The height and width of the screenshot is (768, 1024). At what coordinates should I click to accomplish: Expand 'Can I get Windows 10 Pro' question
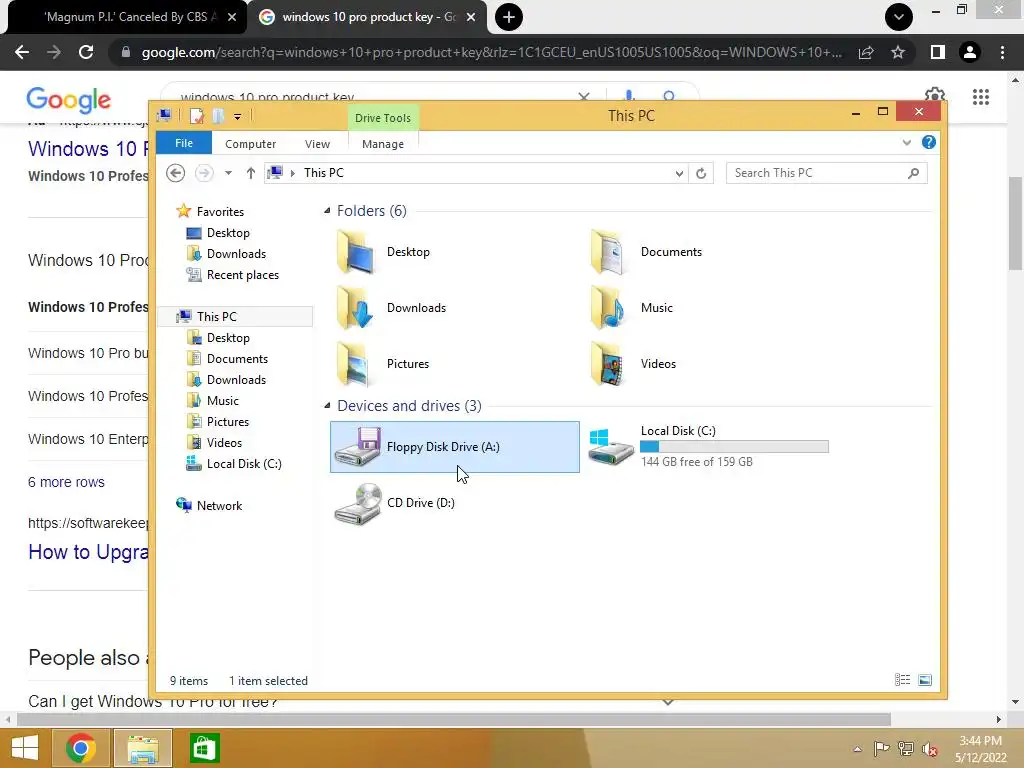[667, 702]
